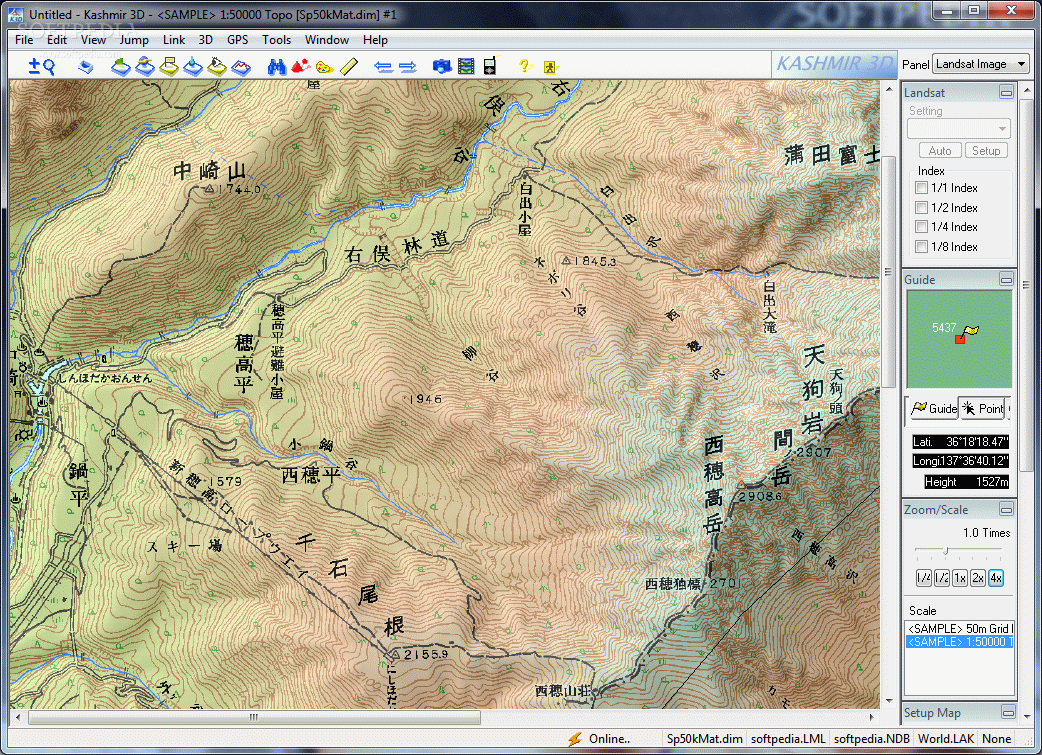Screen dimensions: 1042x755
Task: Click the yellow question mark help icon
Action: [x=525, y=66]
